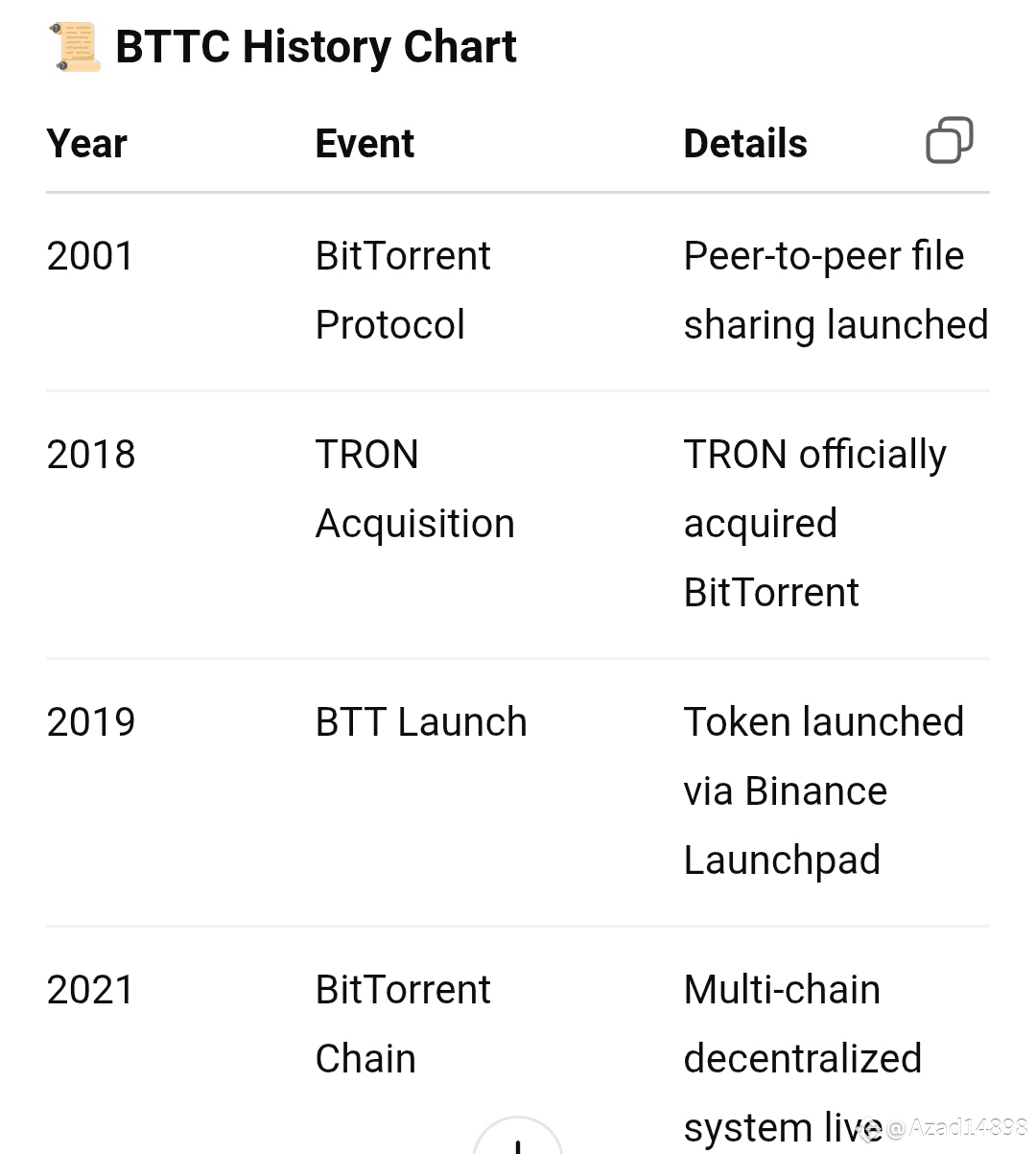The image size is (1036, 1154).
Task: Select the Binance Launchpad details text
Action: pos(823,791)
